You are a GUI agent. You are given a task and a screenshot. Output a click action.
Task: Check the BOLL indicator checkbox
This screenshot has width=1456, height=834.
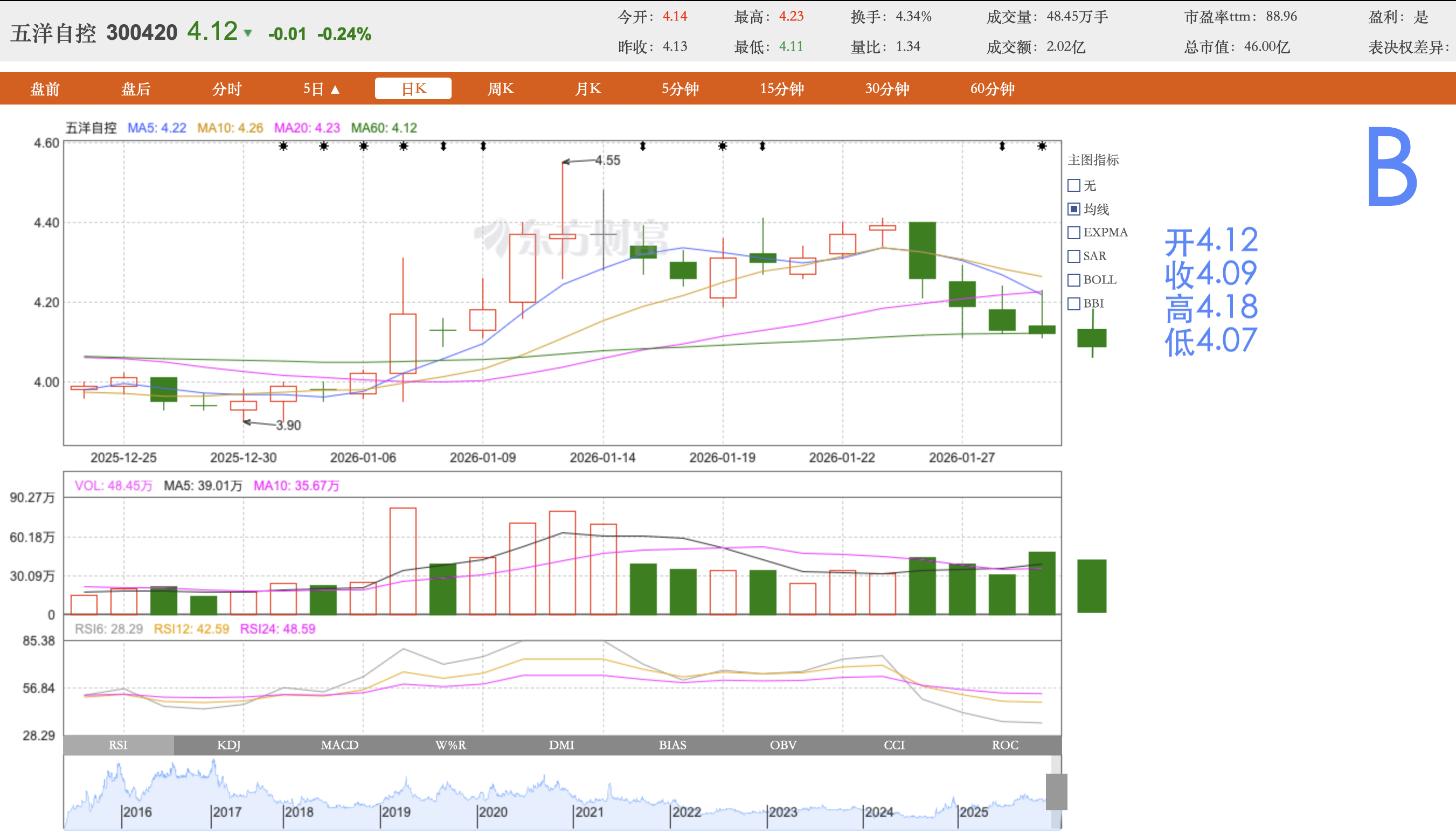click(x=1074, y=280)
